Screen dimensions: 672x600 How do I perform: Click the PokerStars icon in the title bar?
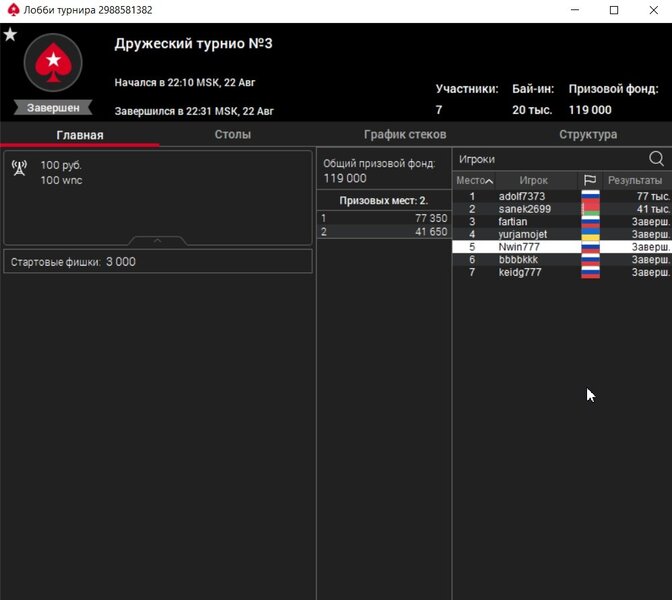pos(11,10)
